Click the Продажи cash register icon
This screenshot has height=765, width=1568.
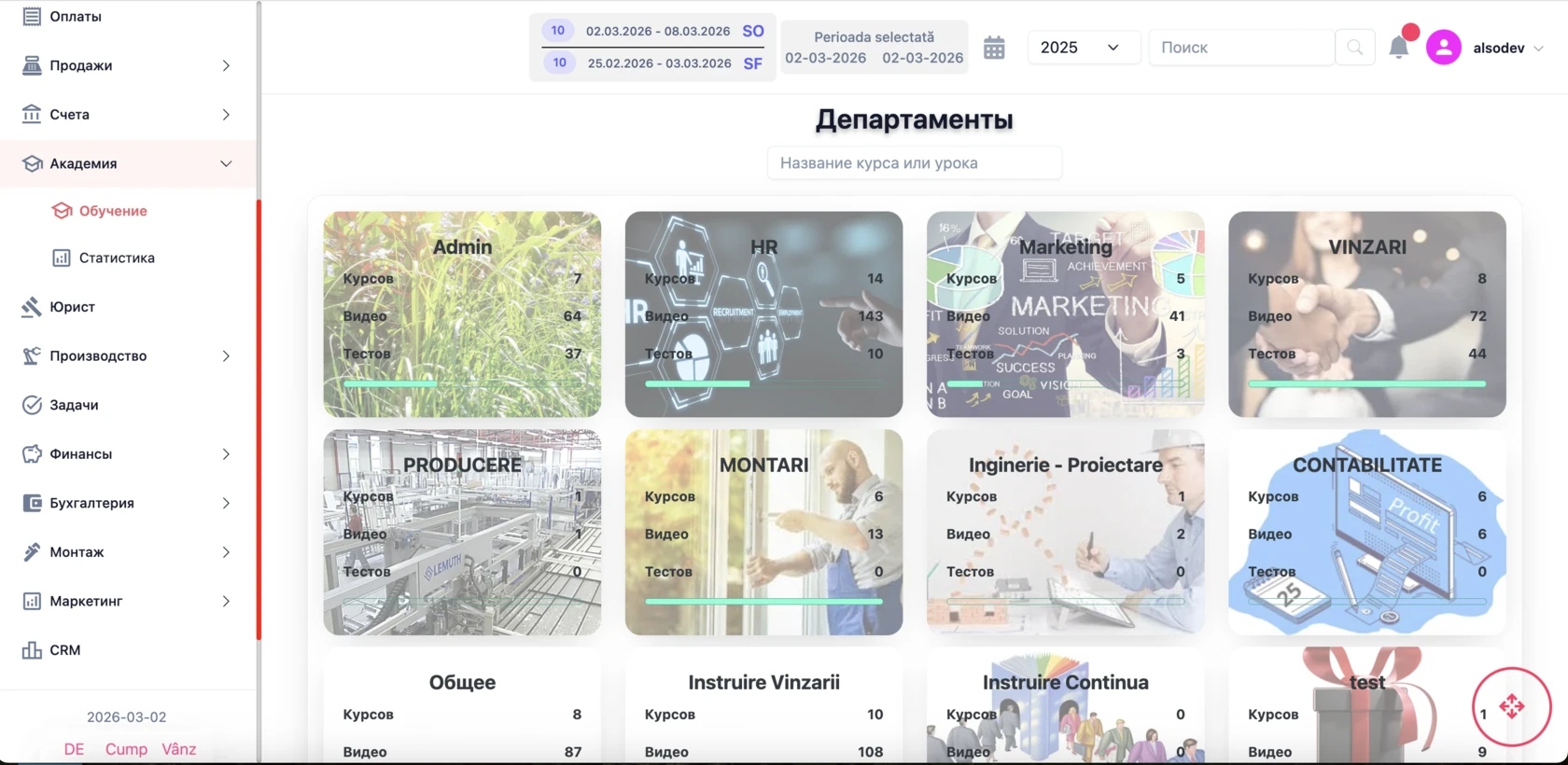click(x=32, y=65)
